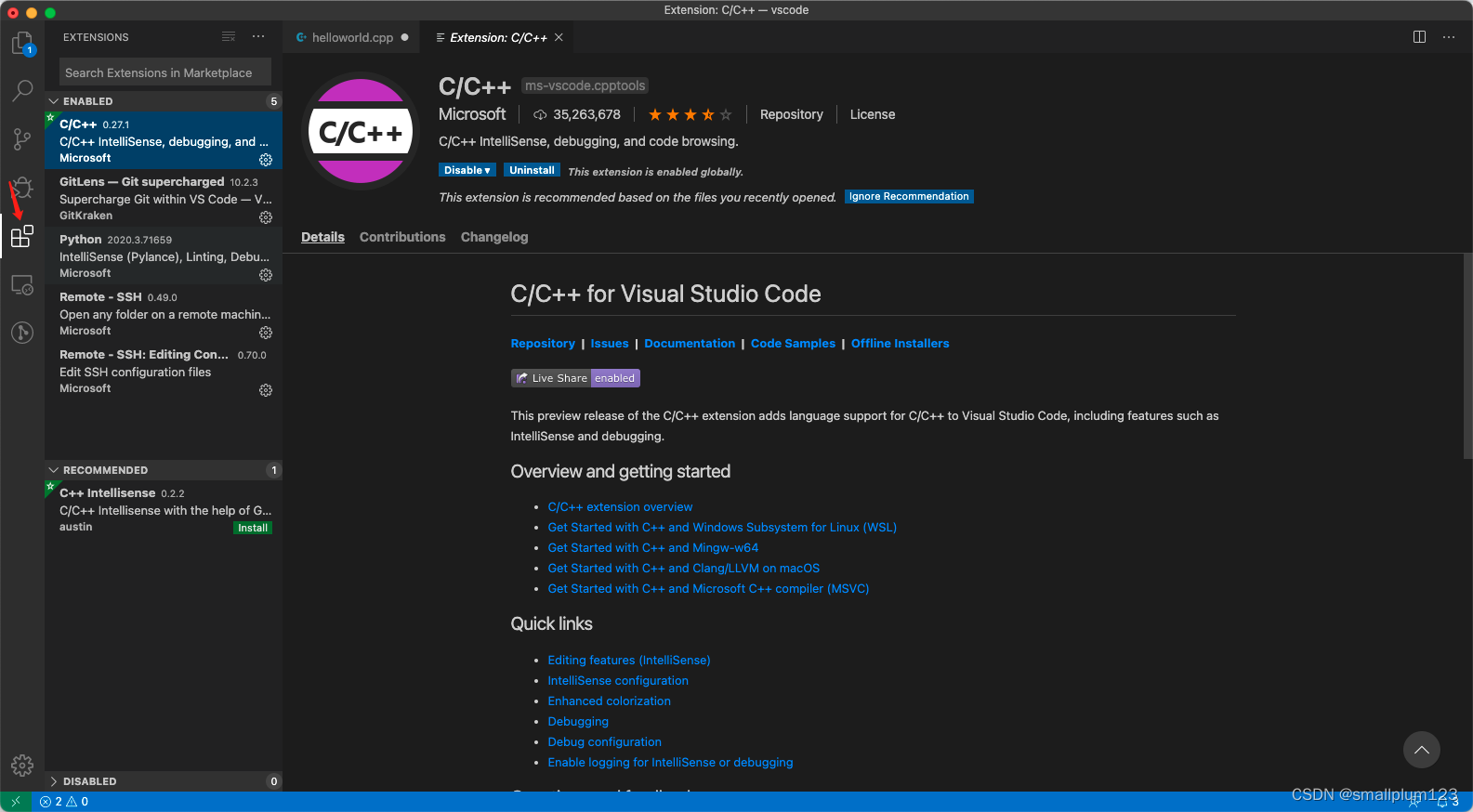Select C++ Intellisense recommended extension

pyautogui.click(x=164, y=509)
